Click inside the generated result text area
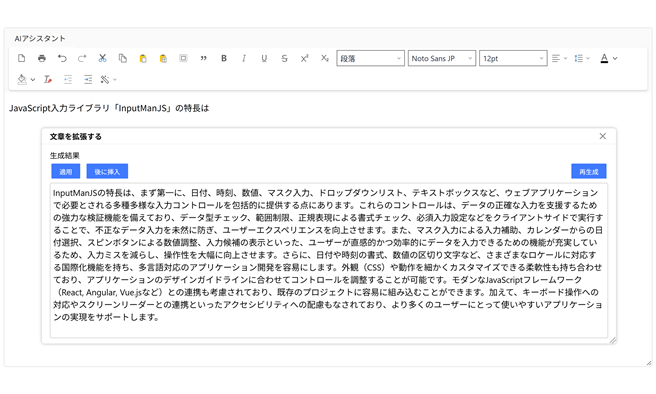 (x=329, y=261)
